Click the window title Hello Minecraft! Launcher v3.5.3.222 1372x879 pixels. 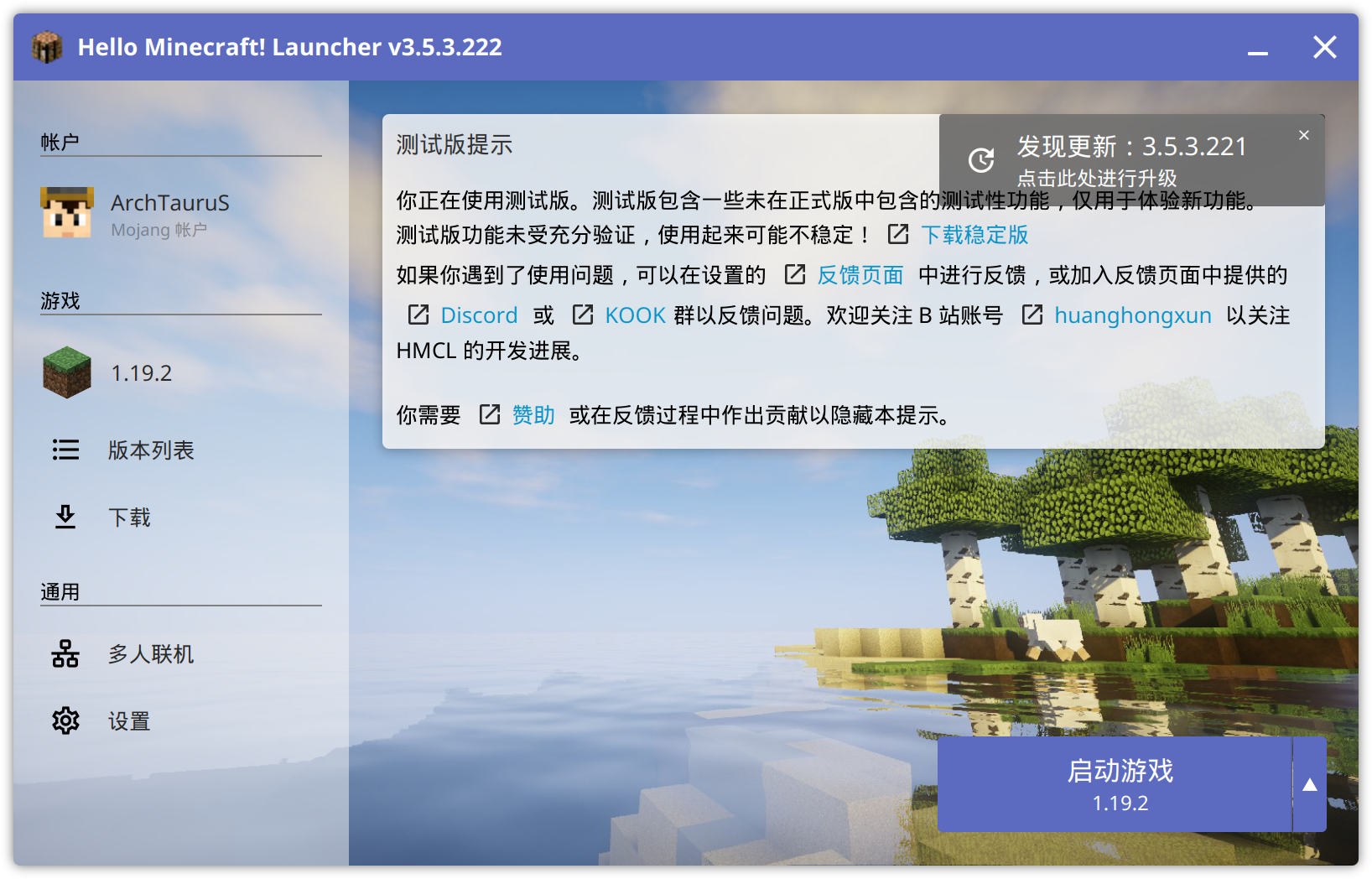tap(290, 47)
